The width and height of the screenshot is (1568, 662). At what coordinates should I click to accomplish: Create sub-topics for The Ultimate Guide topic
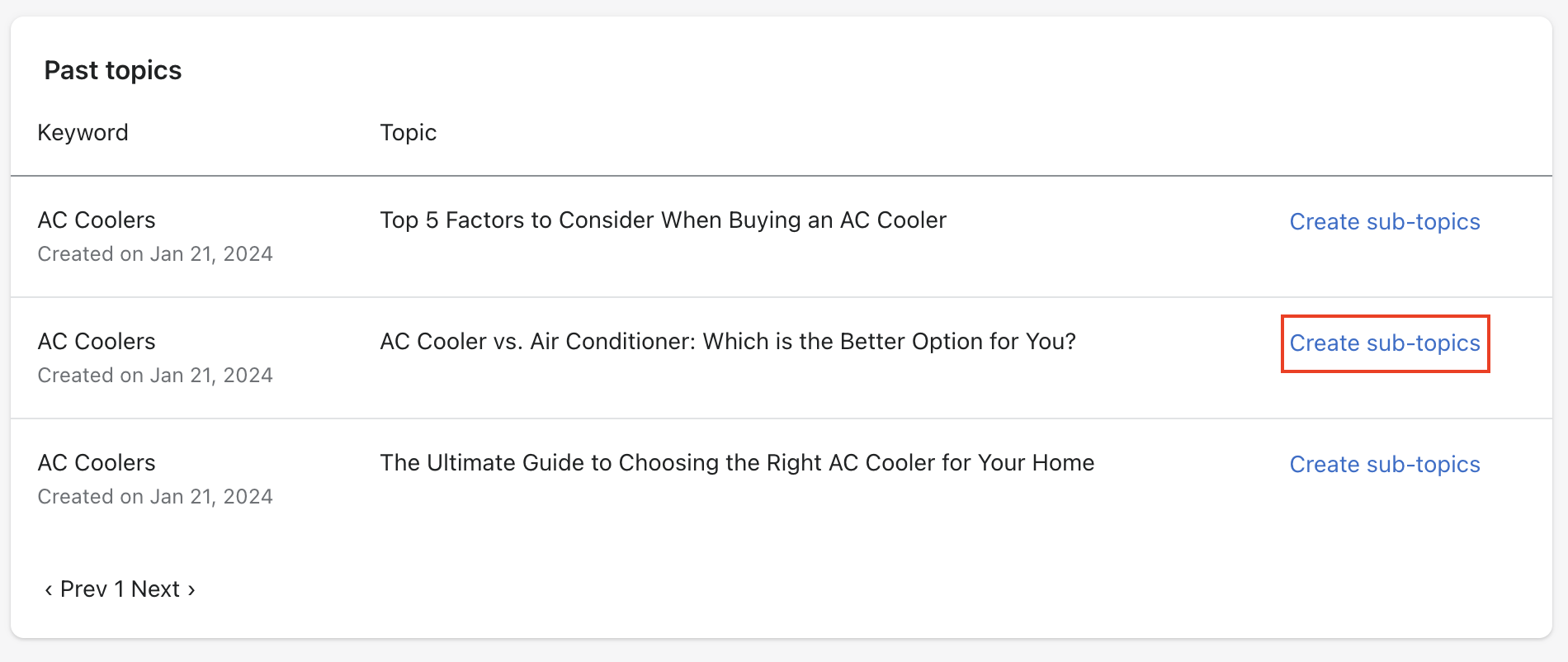coord(1384,465)
